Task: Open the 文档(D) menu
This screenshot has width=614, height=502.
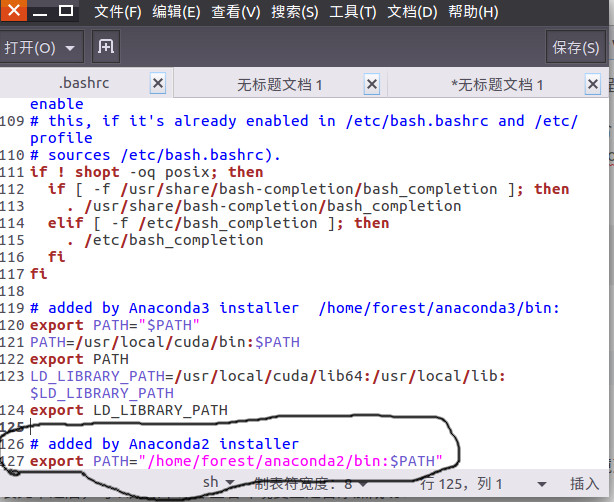Action: [x=412, y=12]
